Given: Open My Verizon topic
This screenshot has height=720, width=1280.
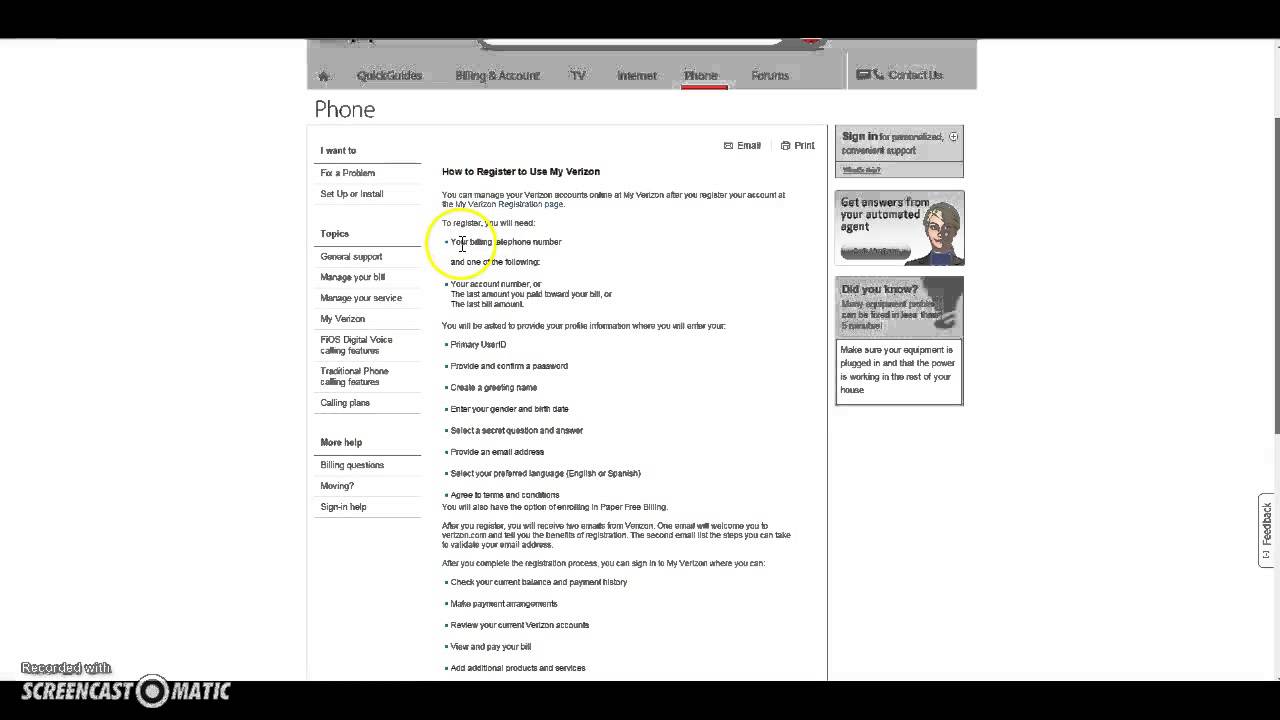Looking at the screenshot, I should point(342,319).
